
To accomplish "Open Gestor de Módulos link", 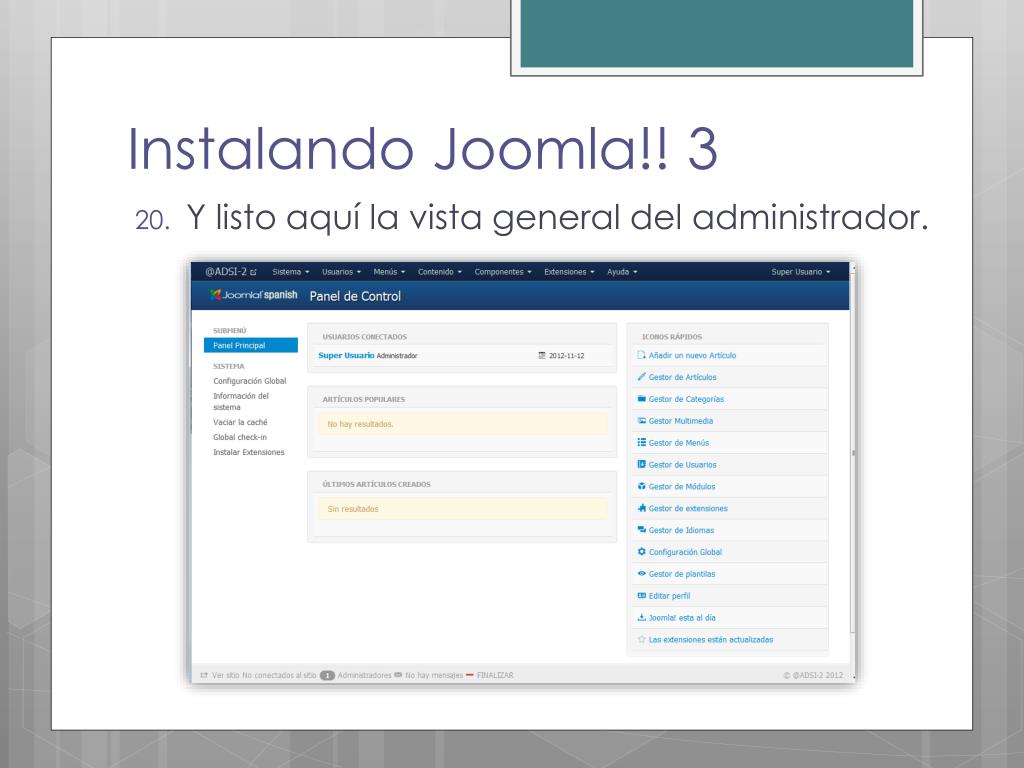I will [x=682, y=487].
